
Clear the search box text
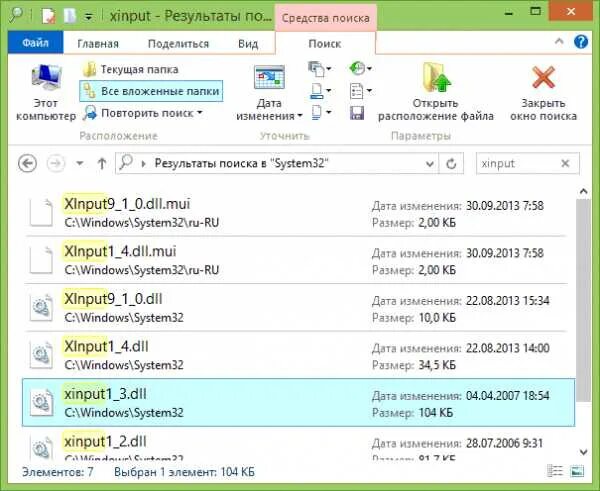click(x=565, y=164)
